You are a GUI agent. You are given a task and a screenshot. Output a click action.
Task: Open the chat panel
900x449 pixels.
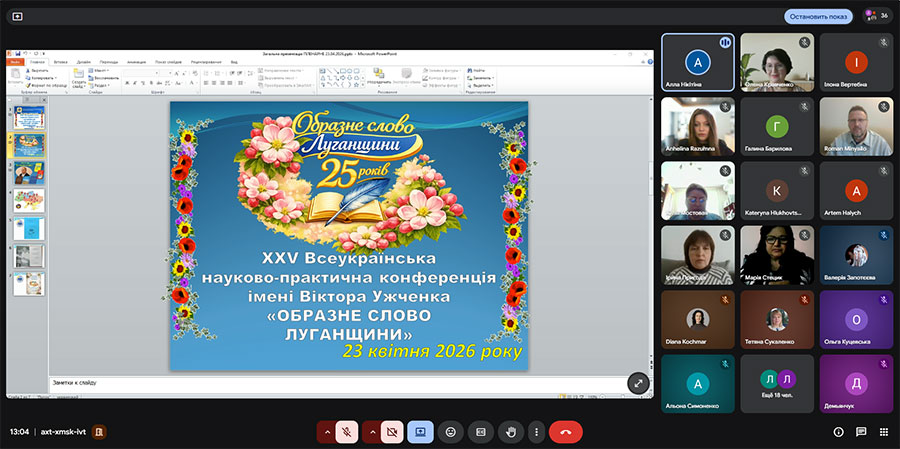861,432
